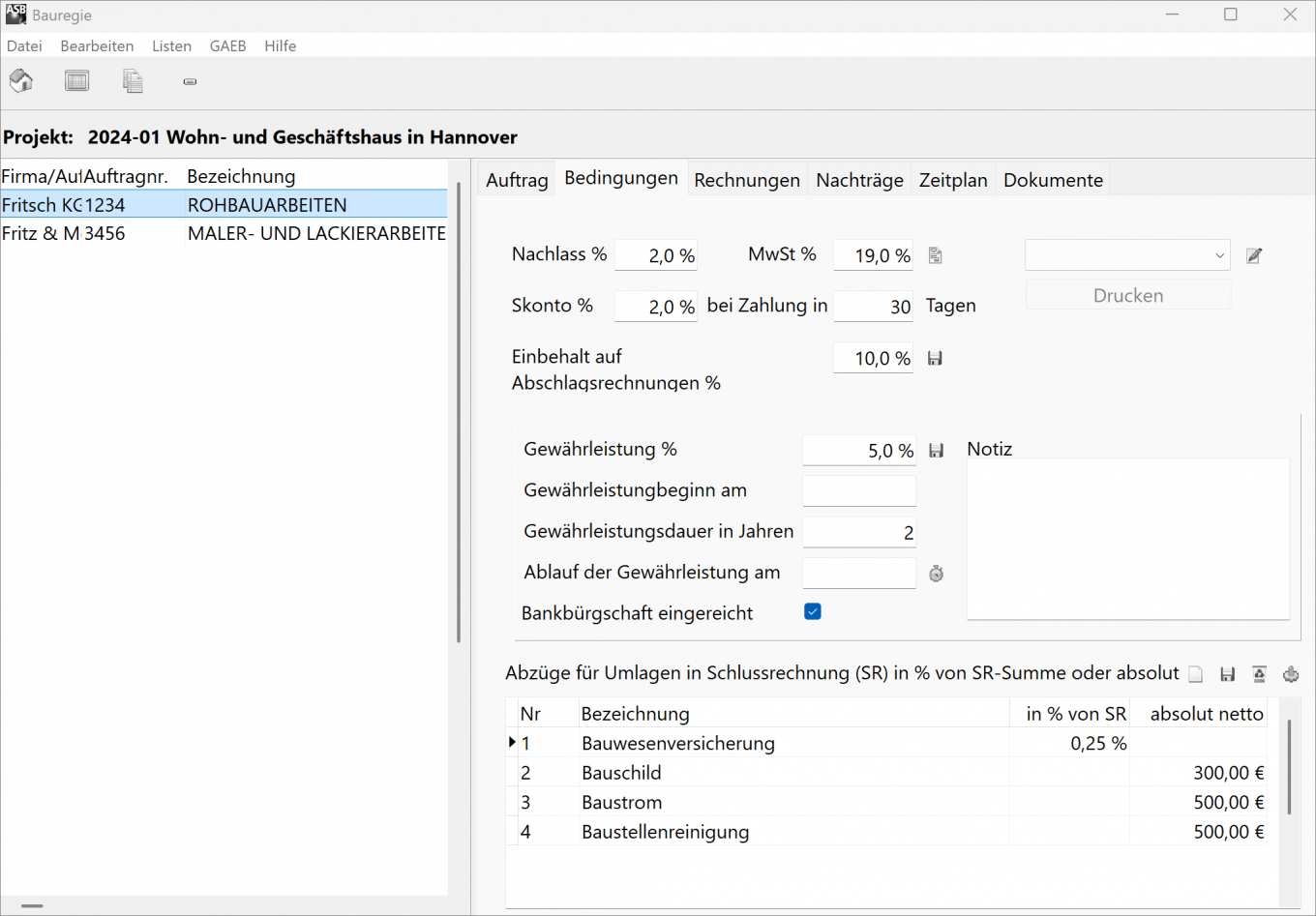Click the stopwatch icon beside Ablauf der Gewährleistung
The width and height of the screenshot is (1316, 916).
pyautogui.click(x=936, y=574)
